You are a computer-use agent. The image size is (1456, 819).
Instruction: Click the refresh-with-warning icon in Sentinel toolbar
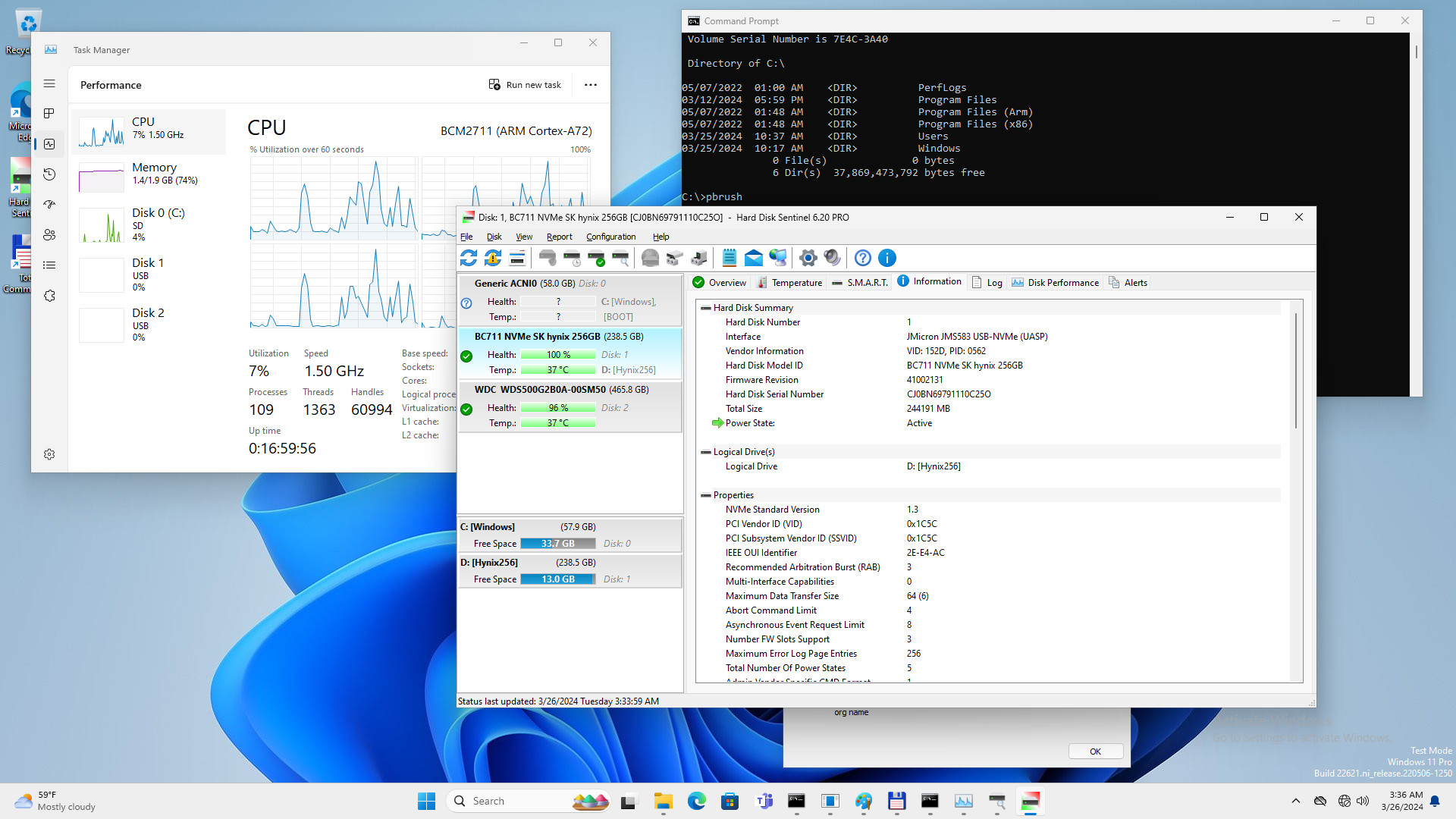pyautogui.click(x=493, y=258)
